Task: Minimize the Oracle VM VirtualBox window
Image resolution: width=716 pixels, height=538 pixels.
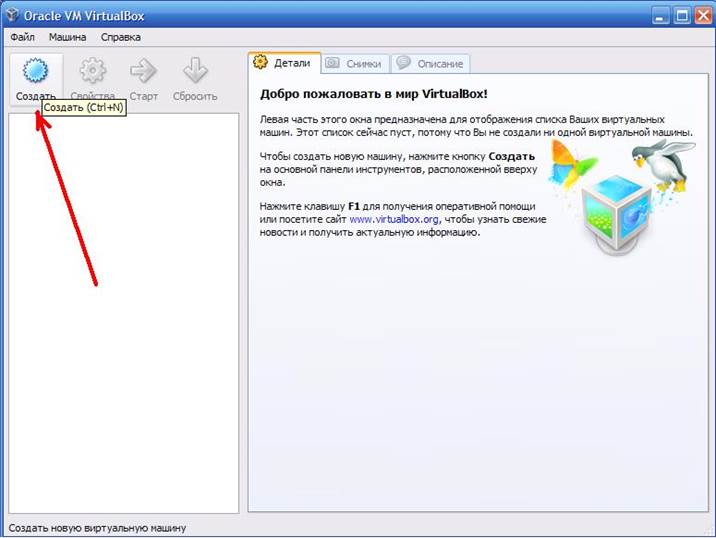Action: (x=659, y=16)
